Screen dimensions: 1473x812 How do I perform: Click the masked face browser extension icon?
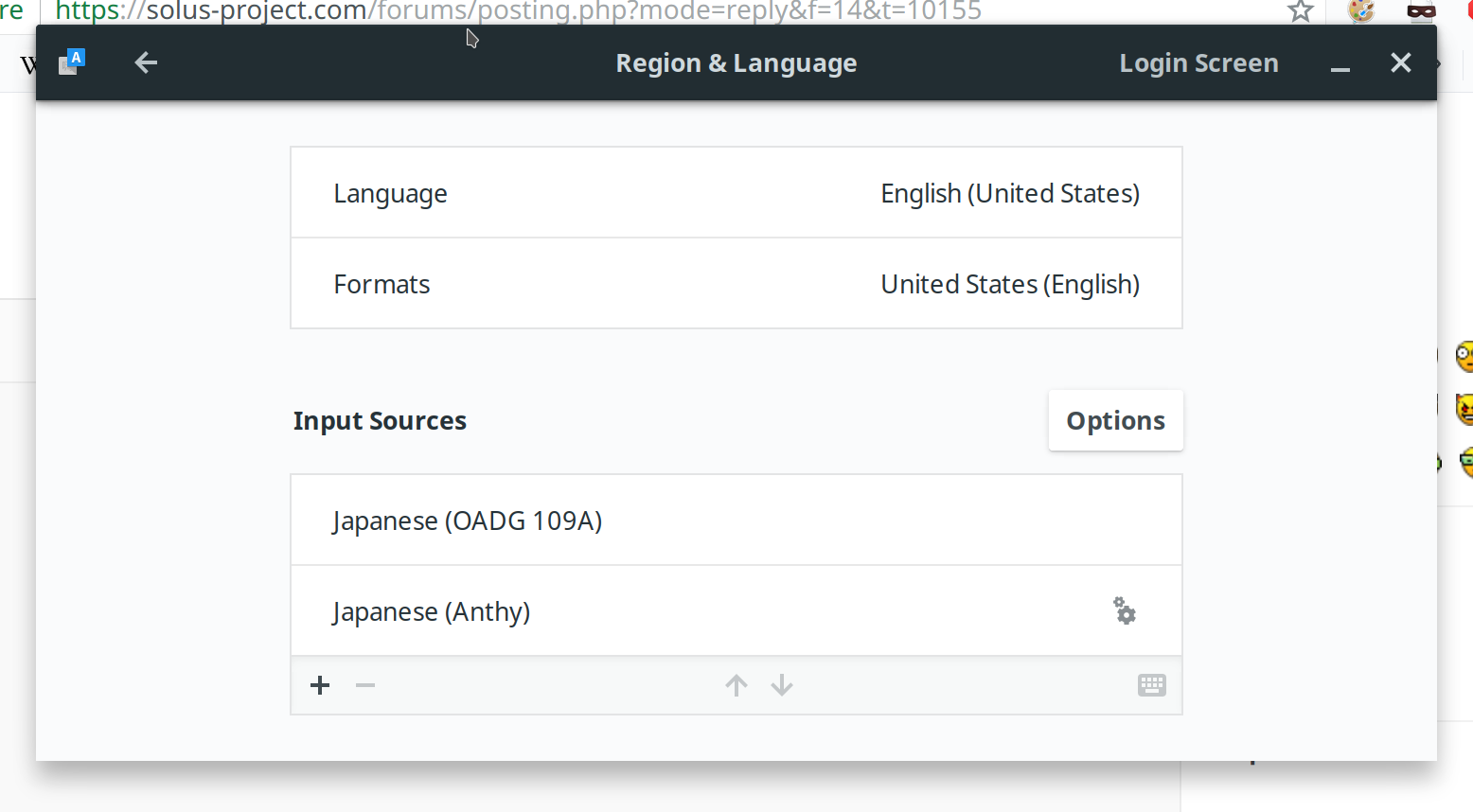(1421, 11)
